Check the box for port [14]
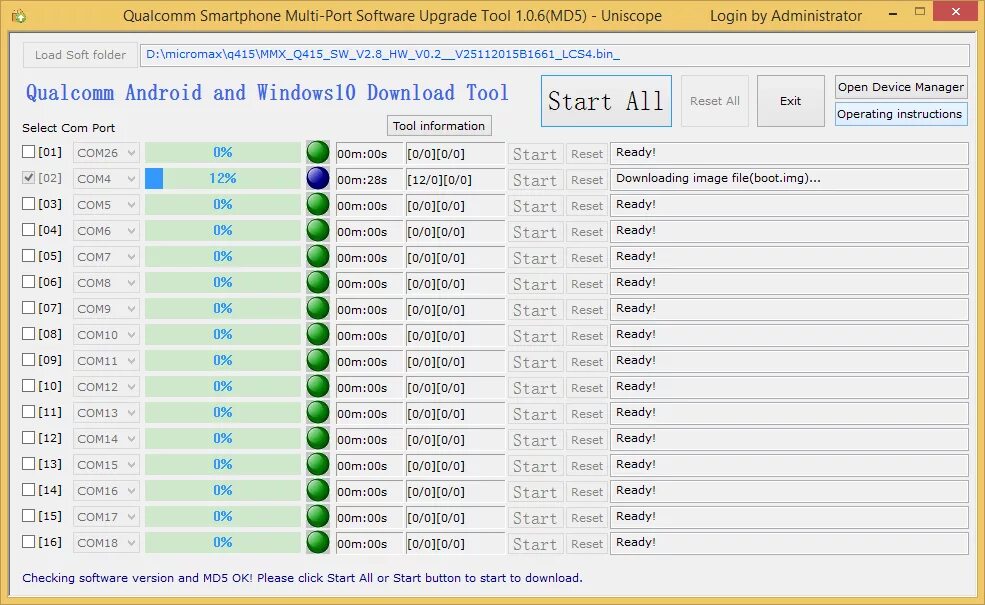The width and height of the screenshot is (985, 605). click(28, 489)
